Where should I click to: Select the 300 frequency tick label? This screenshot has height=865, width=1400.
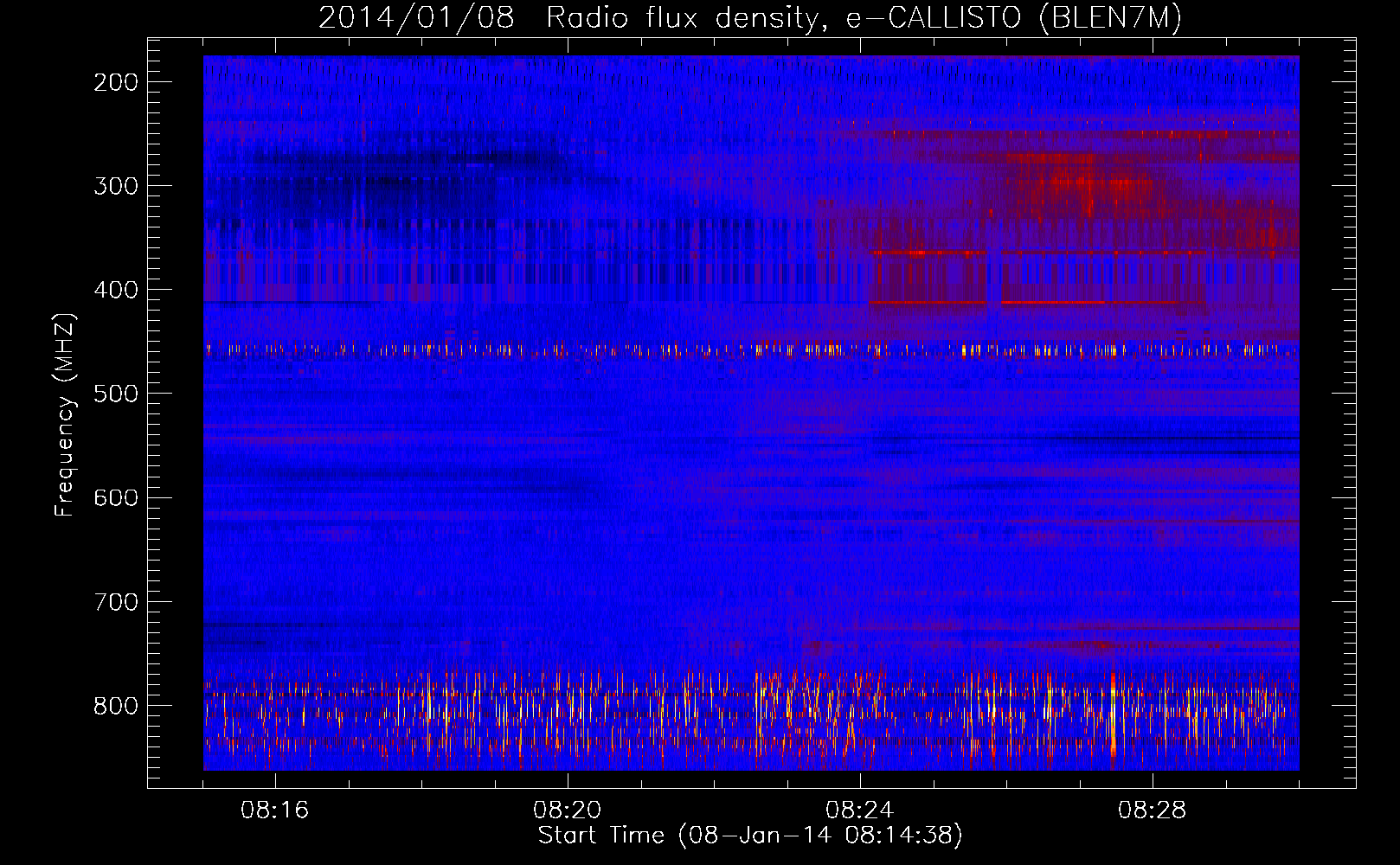click(x=116, y=186)
